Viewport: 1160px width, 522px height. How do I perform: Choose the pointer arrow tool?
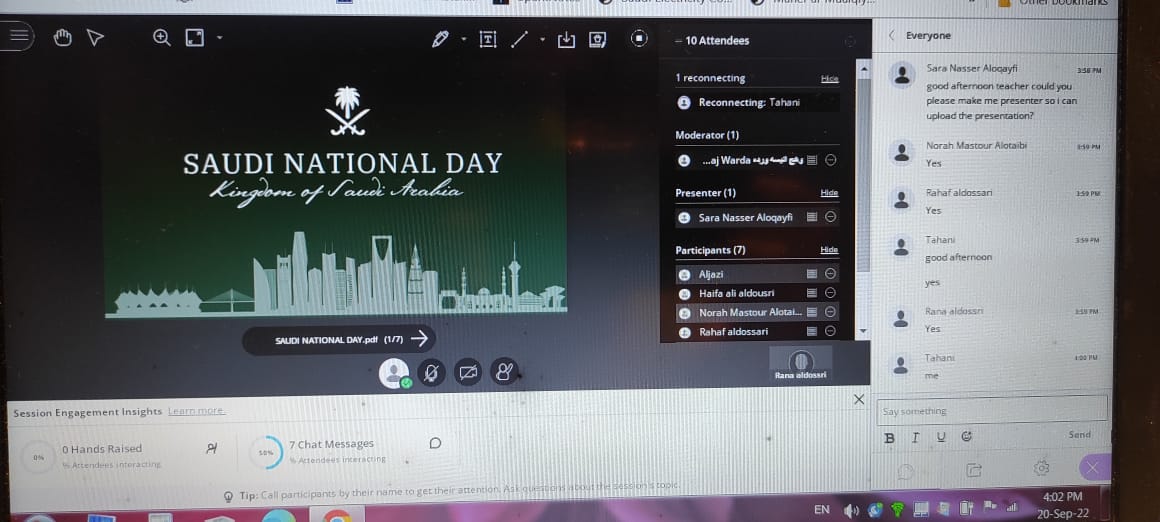[x=95, y=38]
